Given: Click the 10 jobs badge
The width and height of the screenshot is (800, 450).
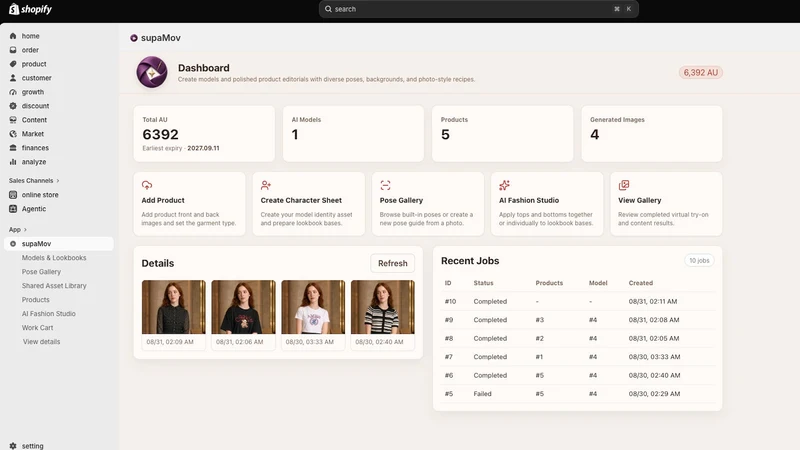Looking at the screenshot, I should (x=699, y=260).
